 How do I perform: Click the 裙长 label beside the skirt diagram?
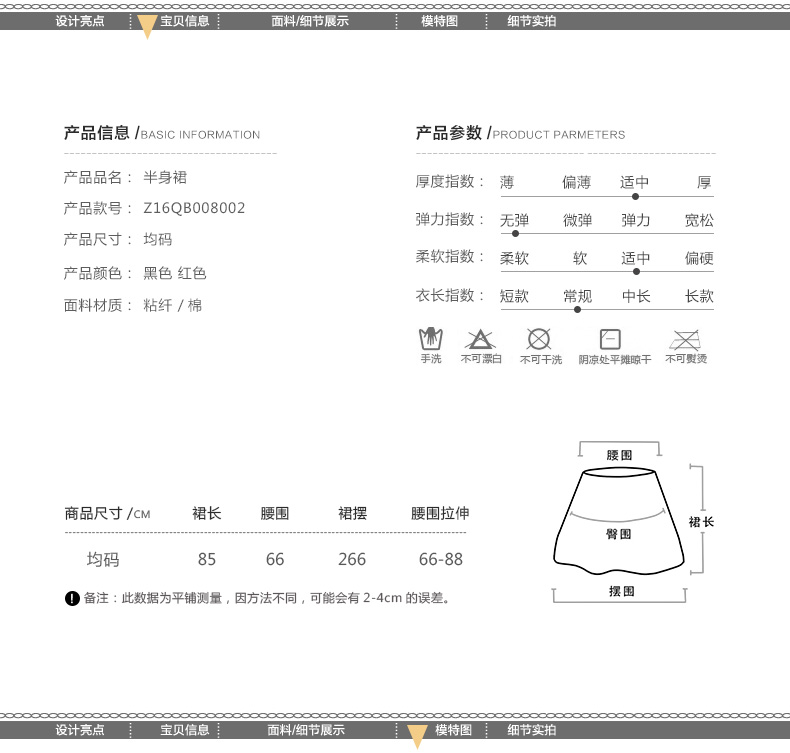tap(701, 522)
